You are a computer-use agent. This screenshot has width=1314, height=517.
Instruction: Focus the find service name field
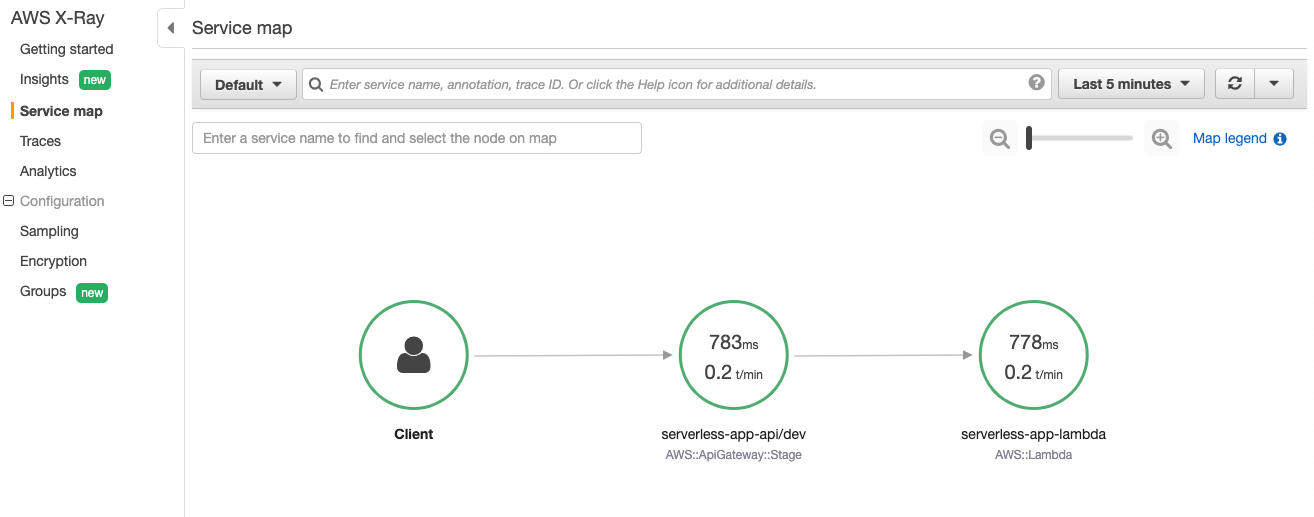pyautogui.click(x=417, y=138)
